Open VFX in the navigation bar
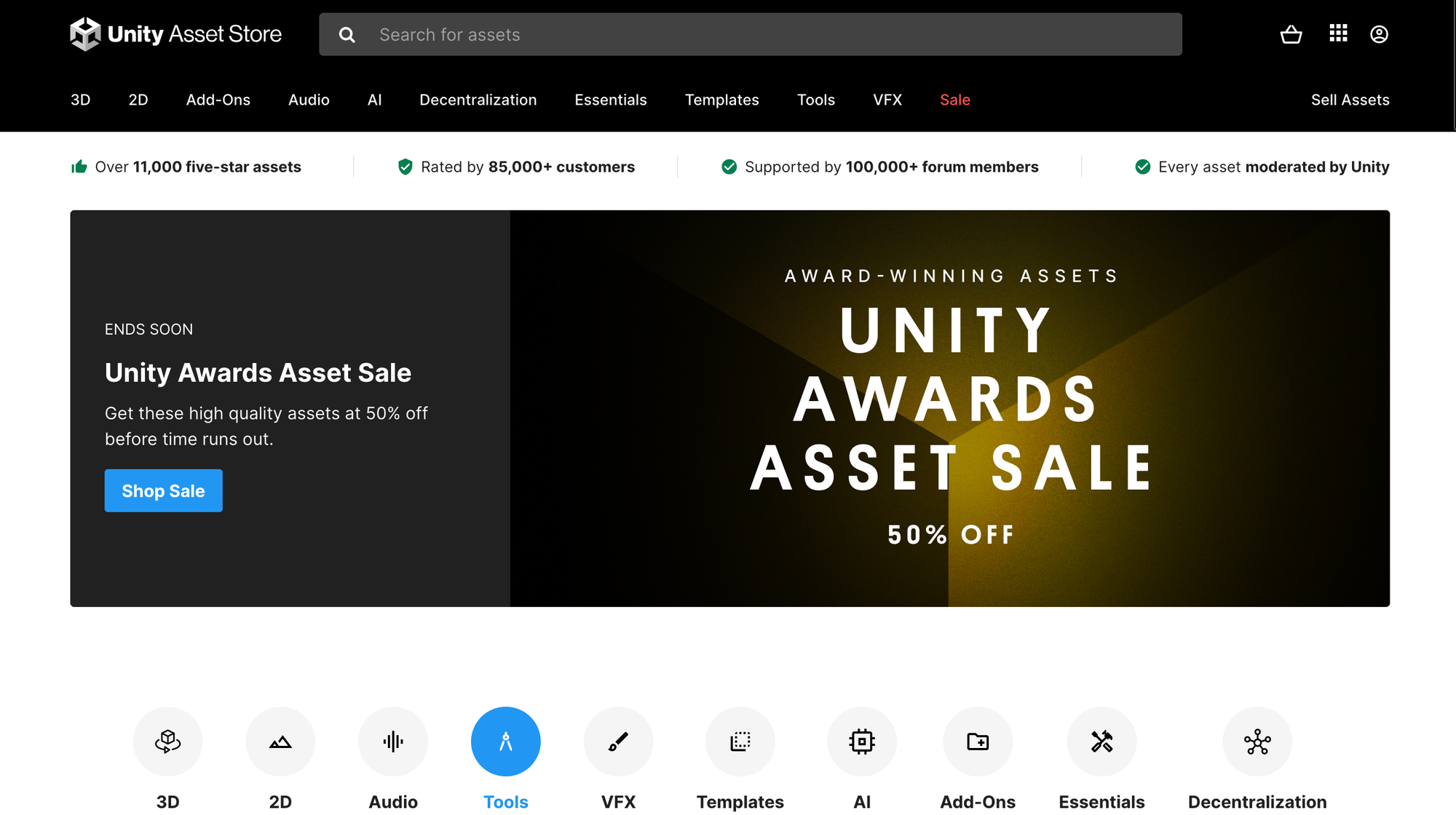 pyautogui.click(x=887, y=100)
